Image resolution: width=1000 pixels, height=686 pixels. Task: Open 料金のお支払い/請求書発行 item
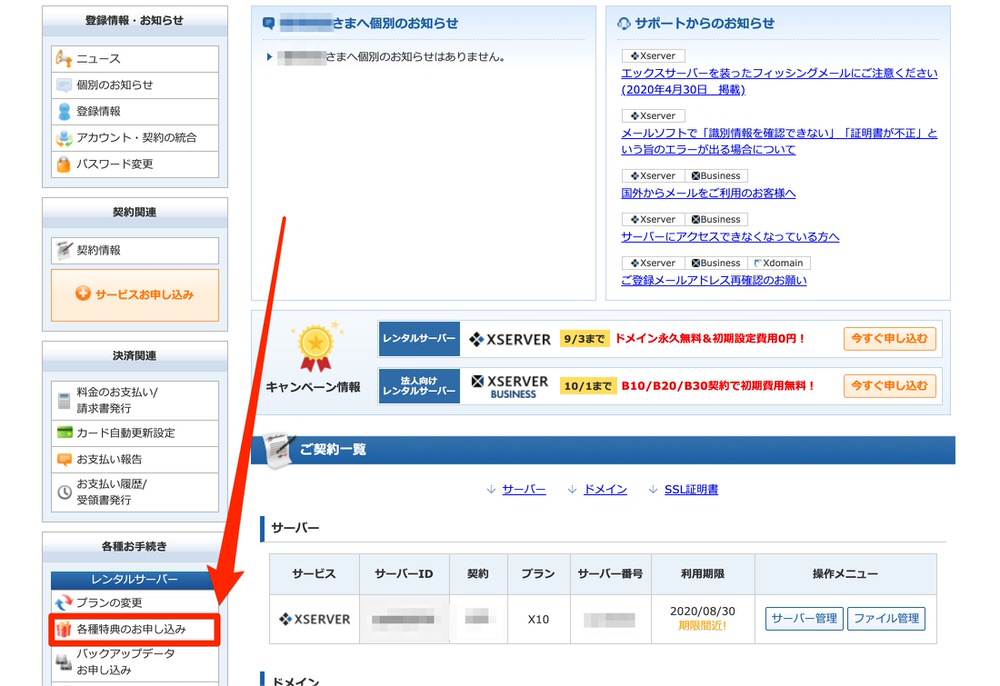(135, 400)
